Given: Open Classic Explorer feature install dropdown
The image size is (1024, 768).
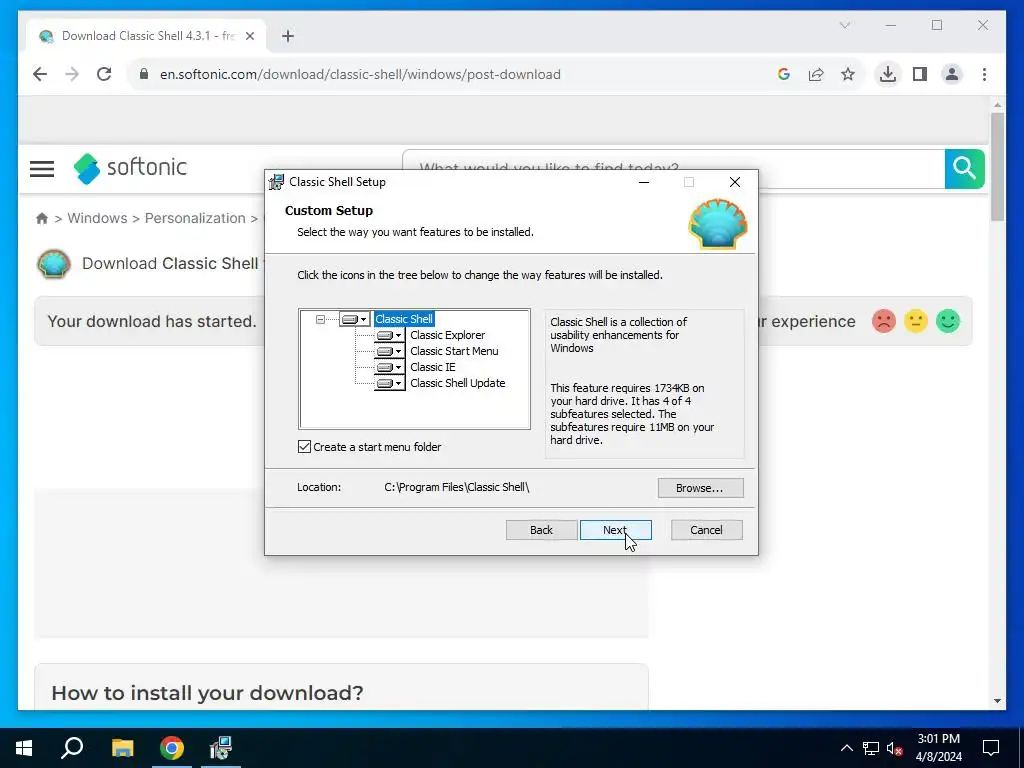Looking at the screenshot, I should pyautogui.click(x=389, y=335).
